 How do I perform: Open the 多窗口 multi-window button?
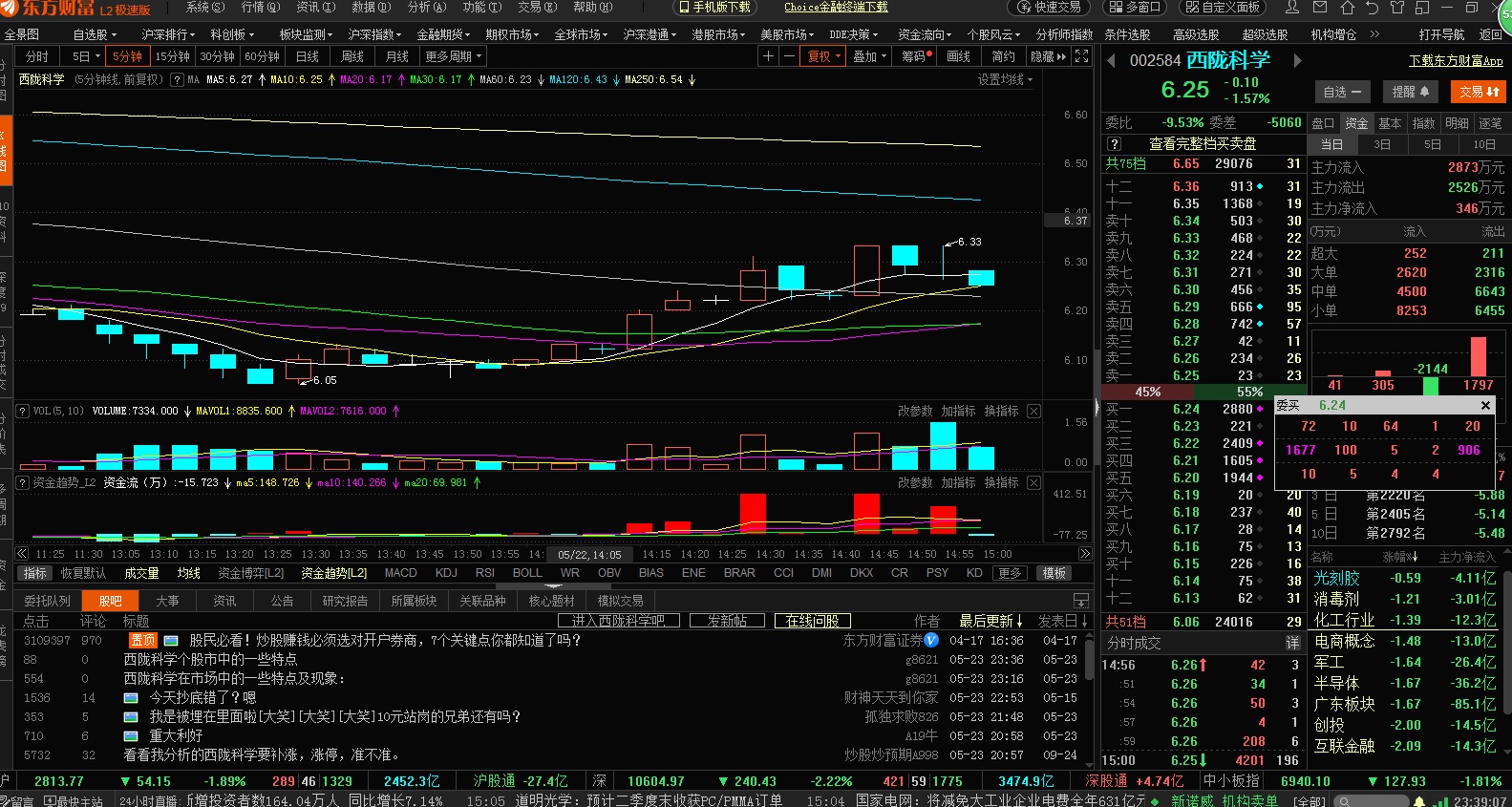point(1135,8)
